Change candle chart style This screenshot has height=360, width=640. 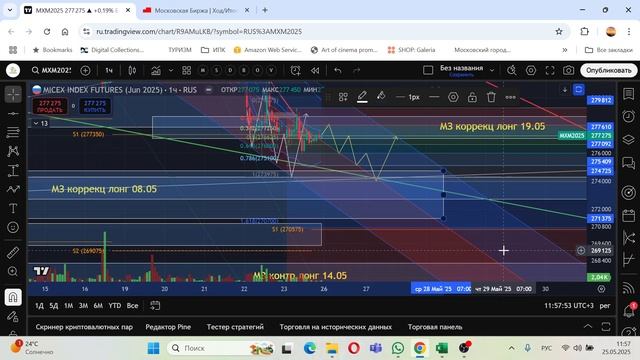click(x=132, y=70)
